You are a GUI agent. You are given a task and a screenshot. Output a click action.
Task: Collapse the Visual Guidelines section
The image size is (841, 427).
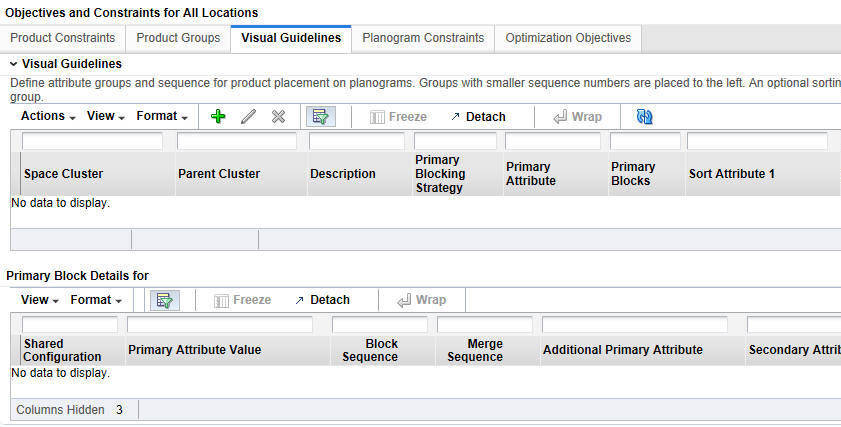coord(13,64)
